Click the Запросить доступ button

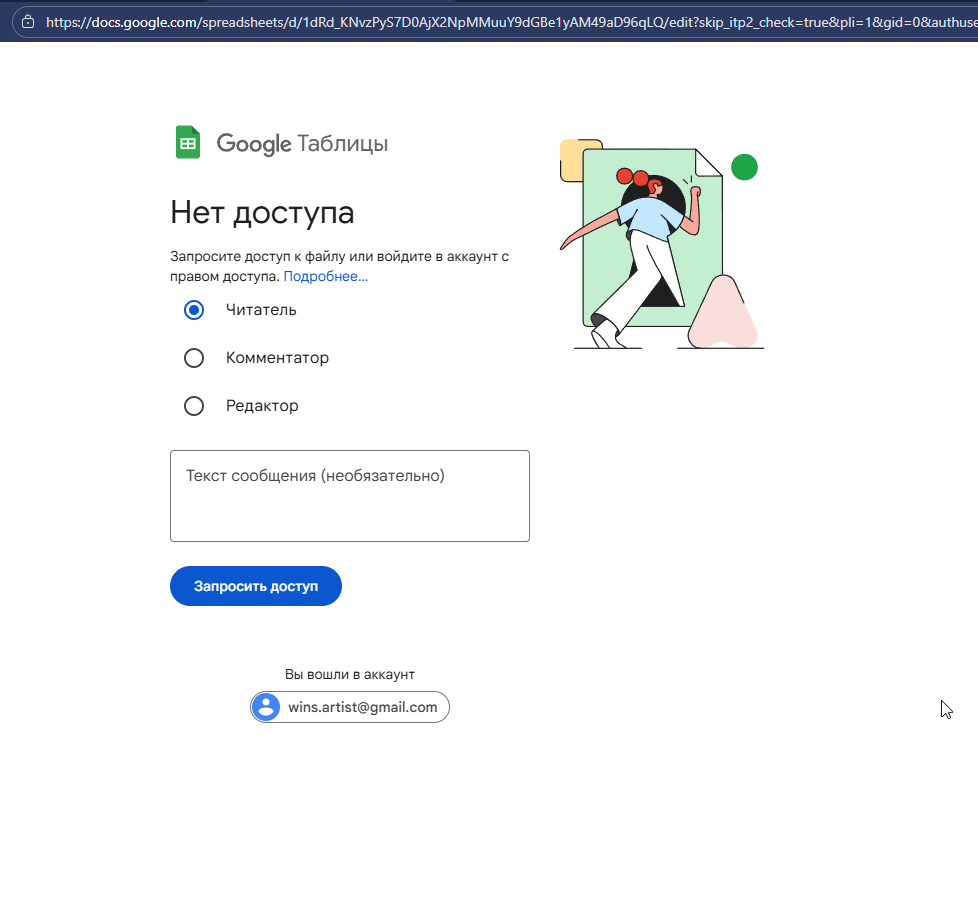click(256, 586)
